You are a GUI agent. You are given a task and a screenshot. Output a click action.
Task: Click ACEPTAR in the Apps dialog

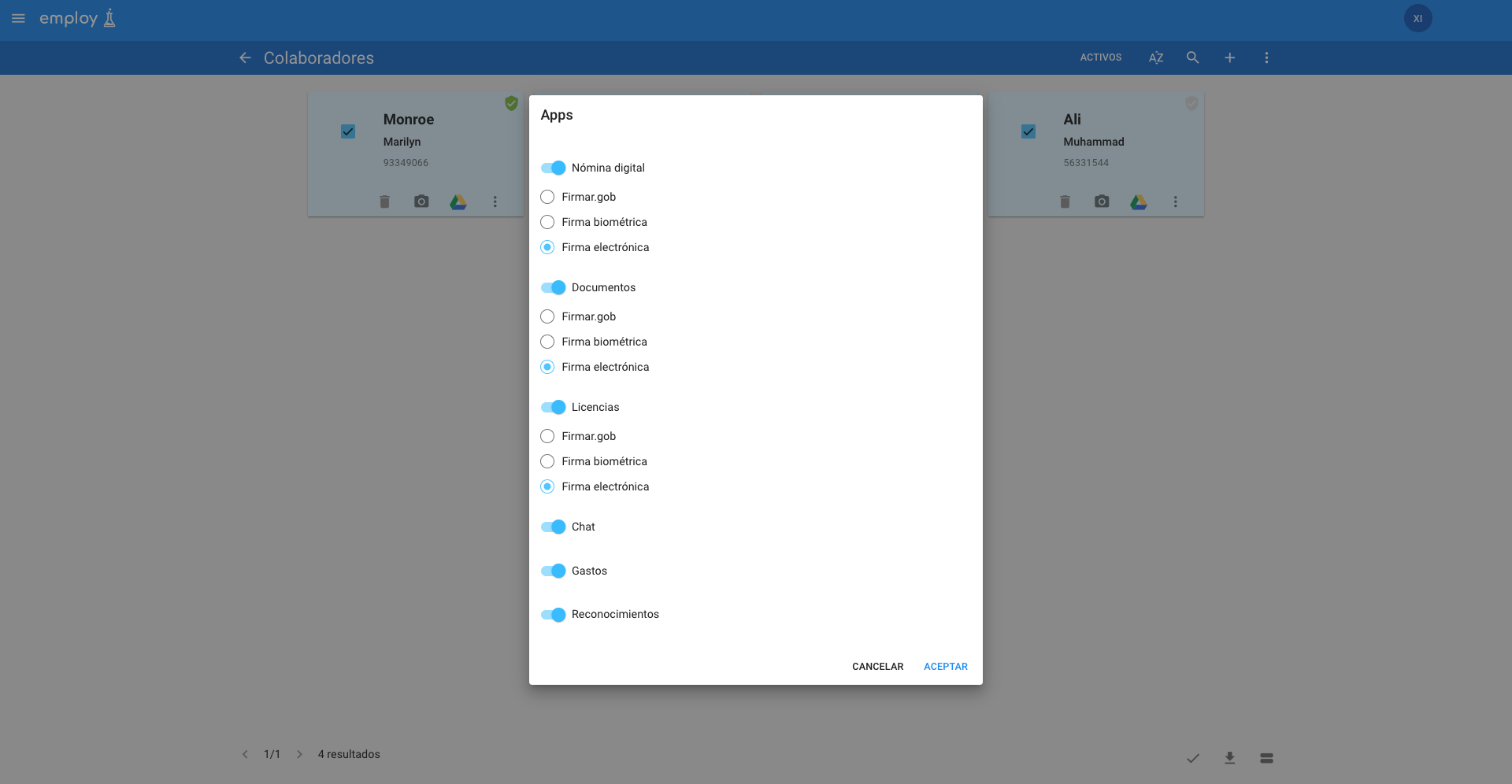tap(945, 667)
